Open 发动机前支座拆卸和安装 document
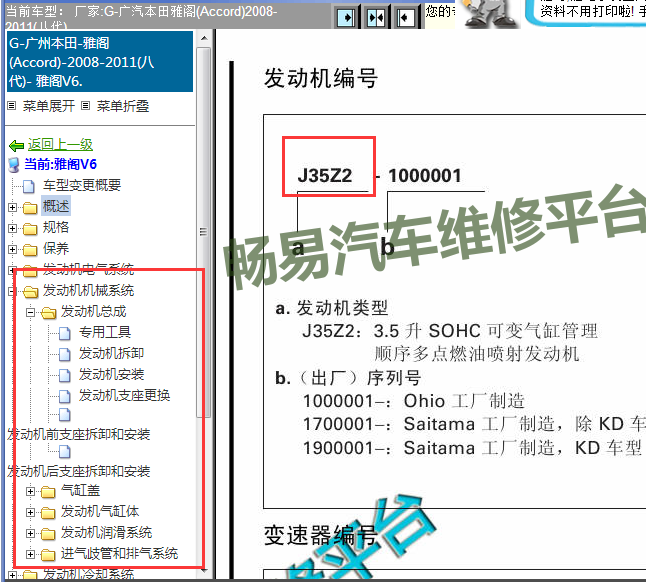Viewport: 646px width, 582px height. tap(79, 434)
